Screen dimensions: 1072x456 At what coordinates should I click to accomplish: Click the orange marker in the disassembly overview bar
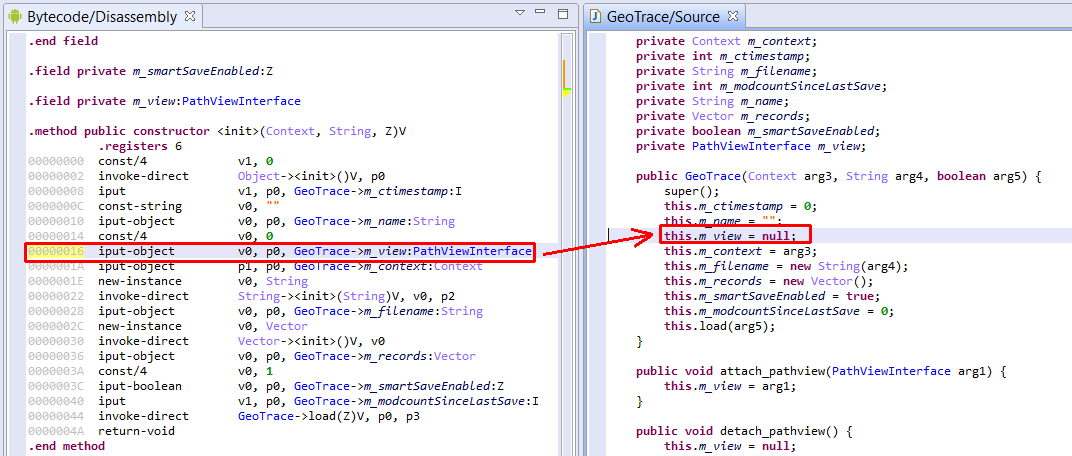tap(565, 74)
